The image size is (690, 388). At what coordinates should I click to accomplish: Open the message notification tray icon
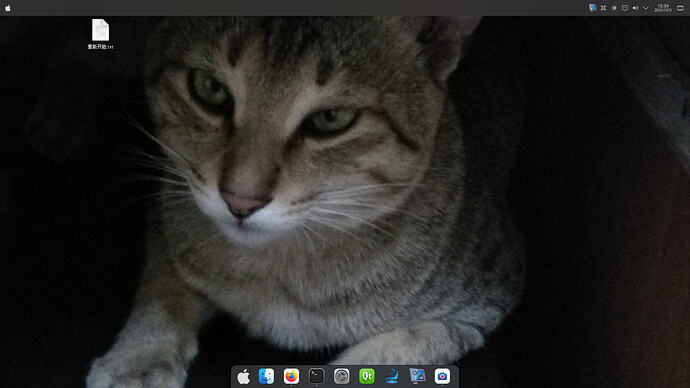click(624, 8)
